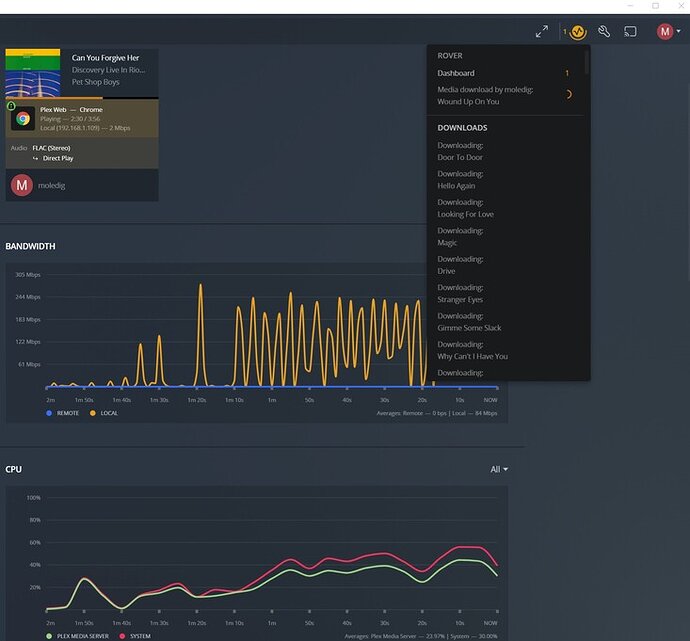690x641 pixels.
Task: Click the moledig user avatar circle
Action: pos(22,185)
